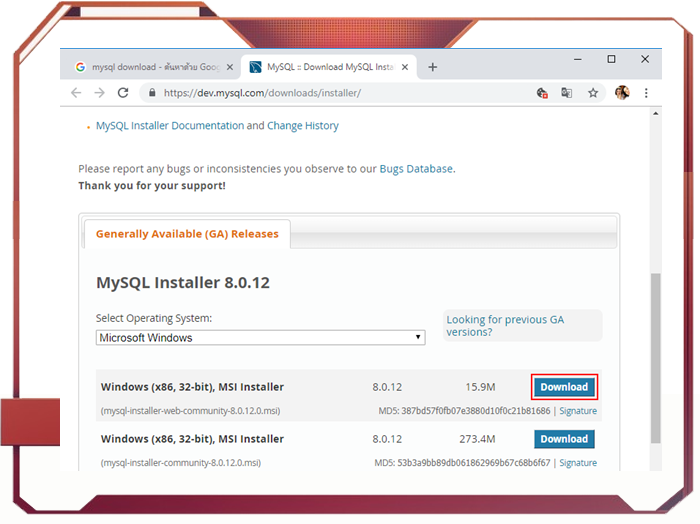Open the Google Translate icon in address bar

[x=567, y=93]
